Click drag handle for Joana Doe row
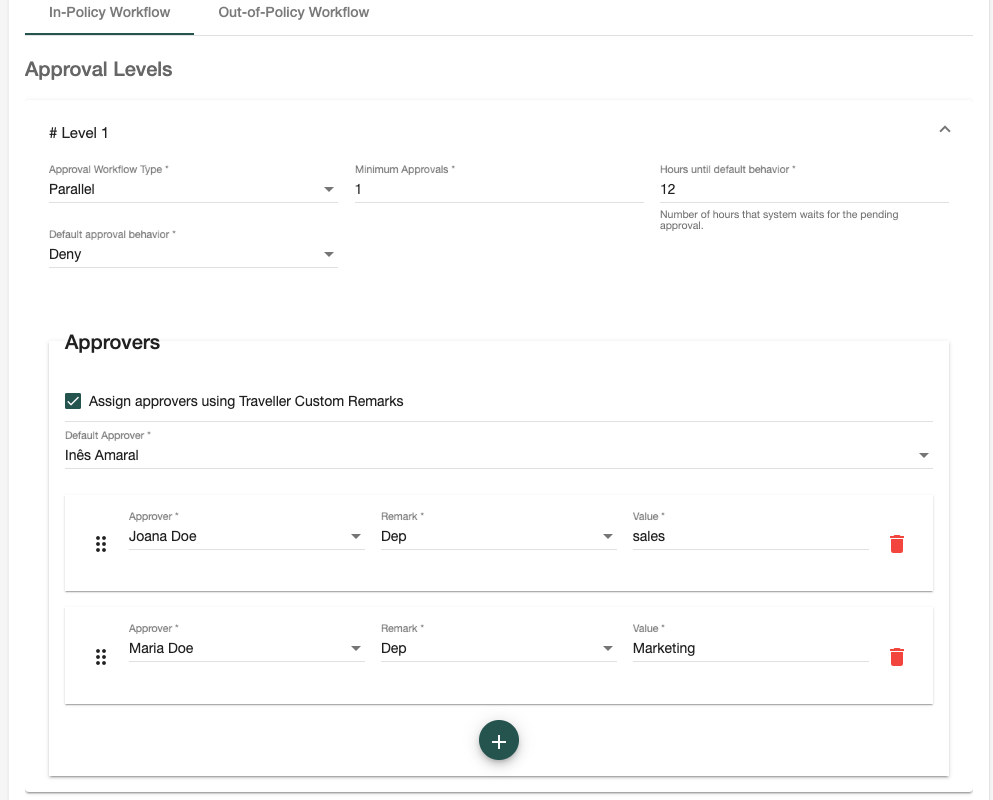 101,544
